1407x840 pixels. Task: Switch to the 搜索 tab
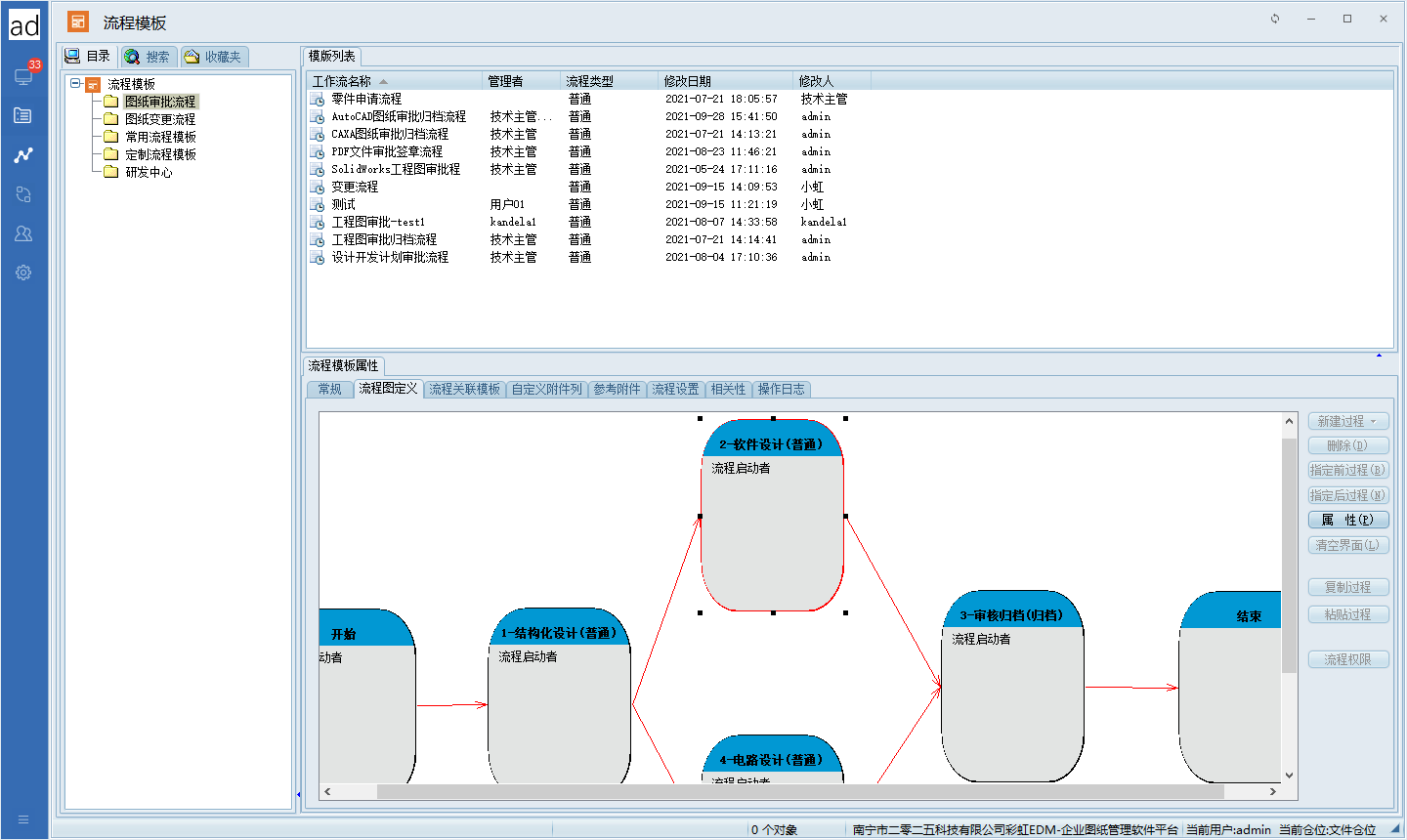click(x=148, y=57)
